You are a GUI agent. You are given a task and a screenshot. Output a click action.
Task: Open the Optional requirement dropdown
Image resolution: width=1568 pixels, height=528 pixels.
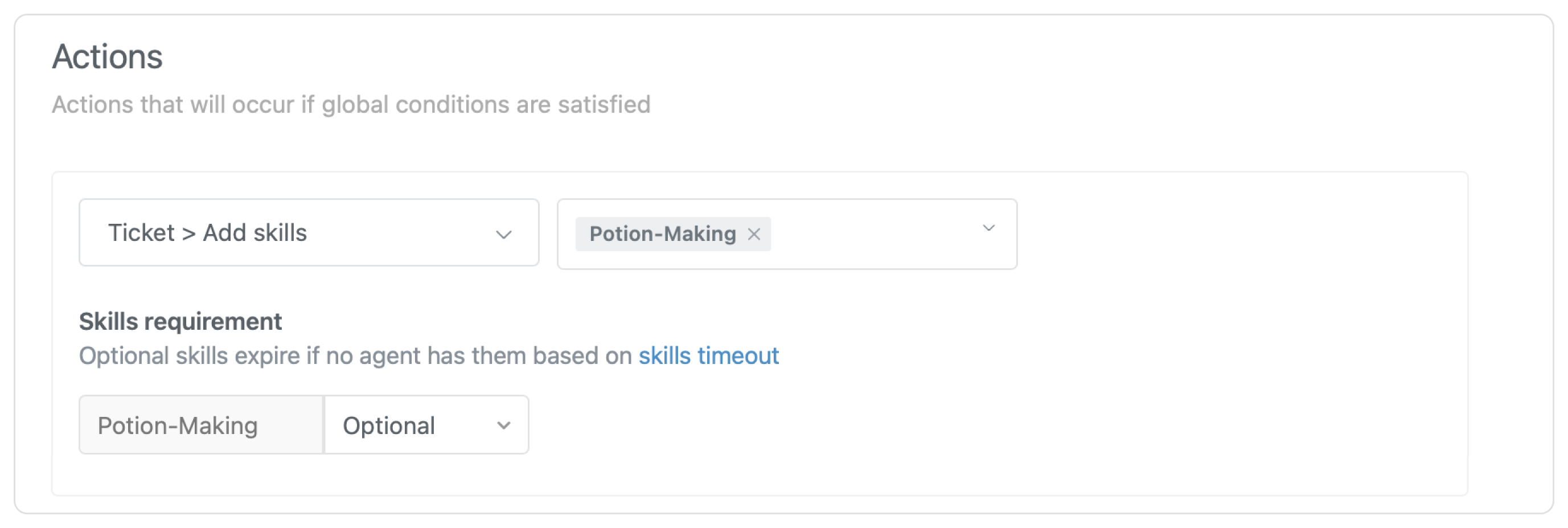[426, 425]
